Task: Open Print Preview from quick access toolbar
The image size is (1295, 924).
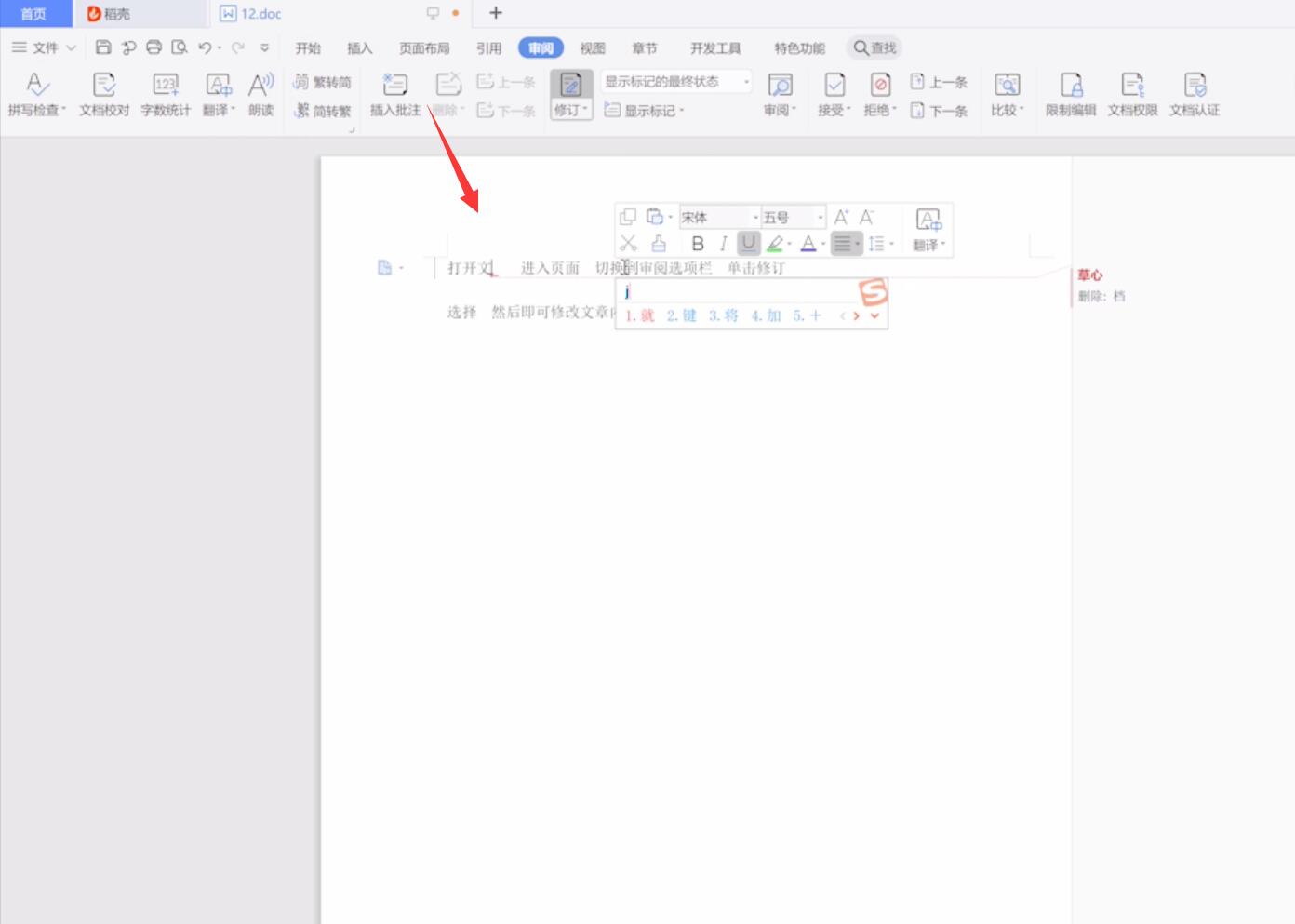Action: pyautogui.click(x=180, y=47)
